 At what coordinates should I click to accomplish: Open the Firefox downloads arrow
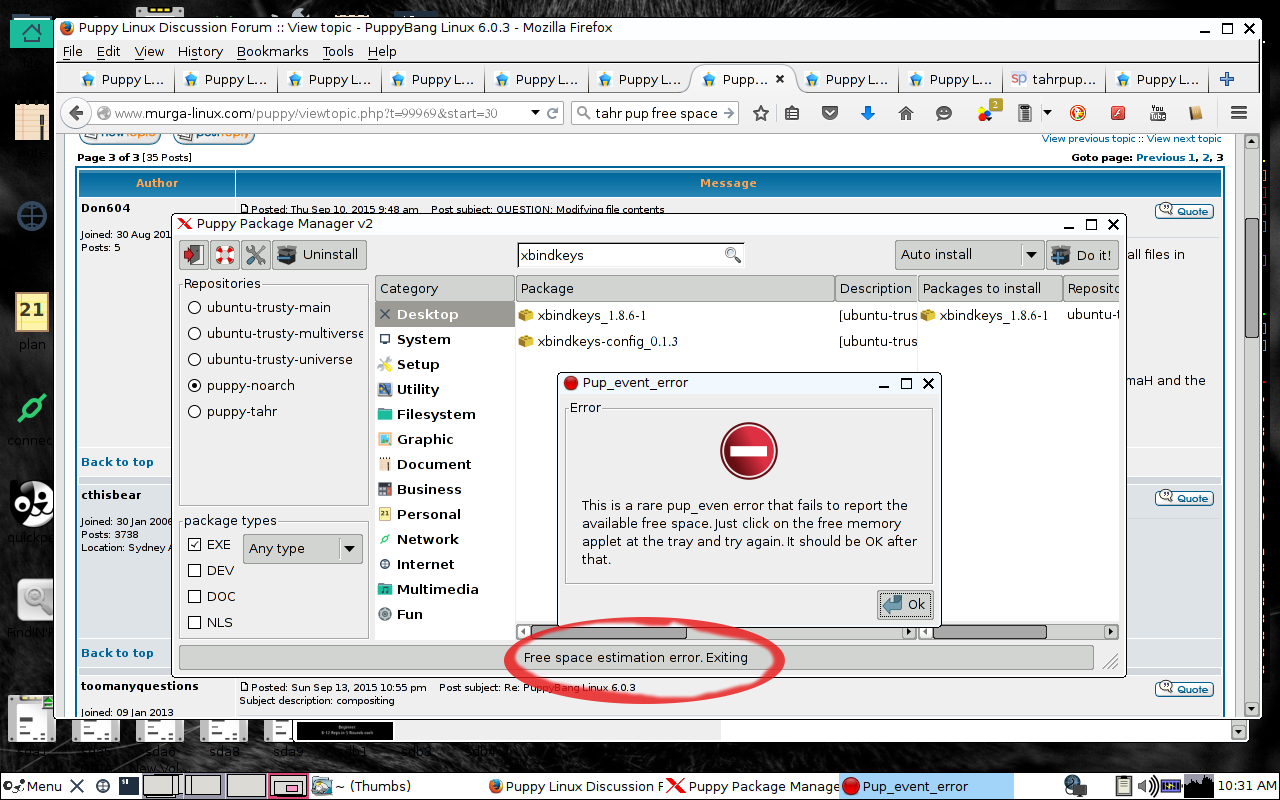(868, 113)
